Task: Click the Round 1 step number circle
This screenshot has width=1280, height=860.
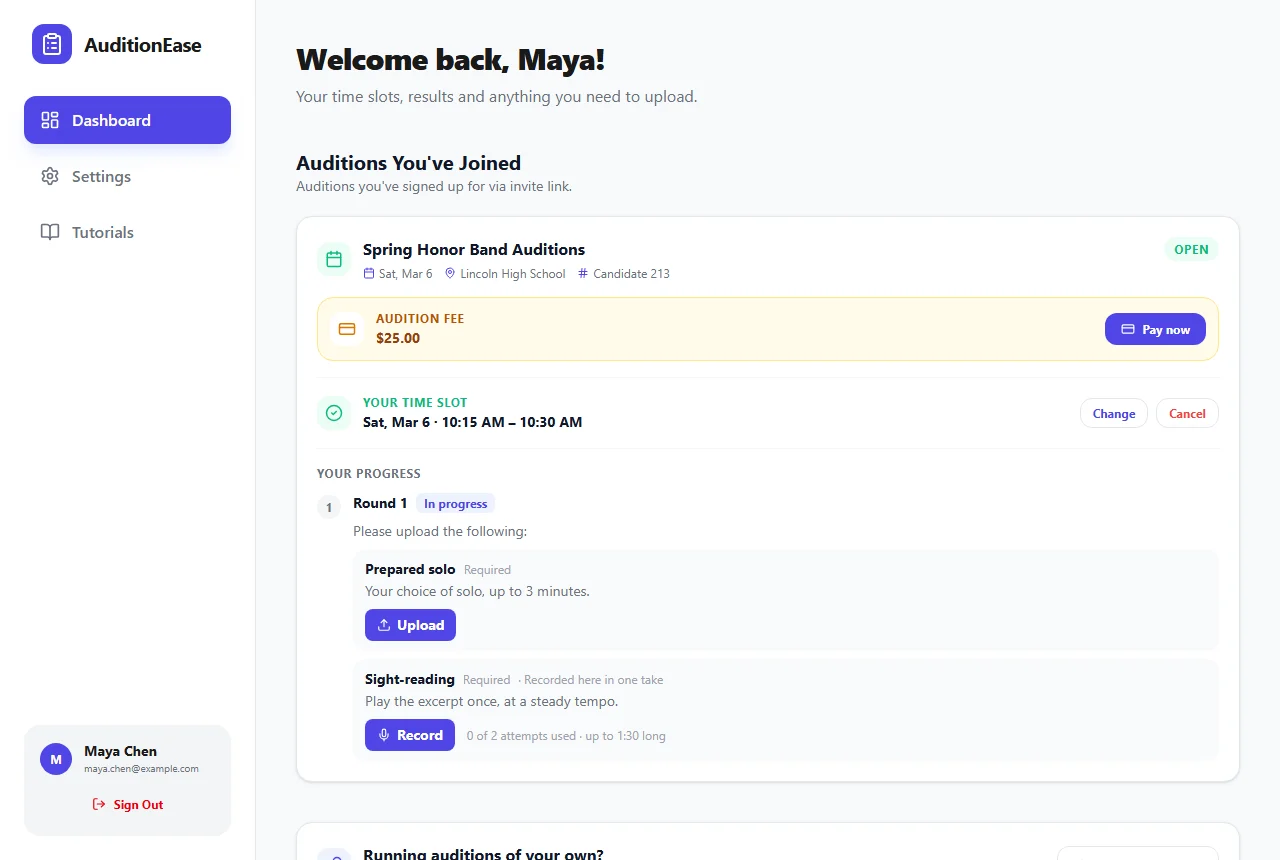Action: pyautogui.click(x=329, y=507)
